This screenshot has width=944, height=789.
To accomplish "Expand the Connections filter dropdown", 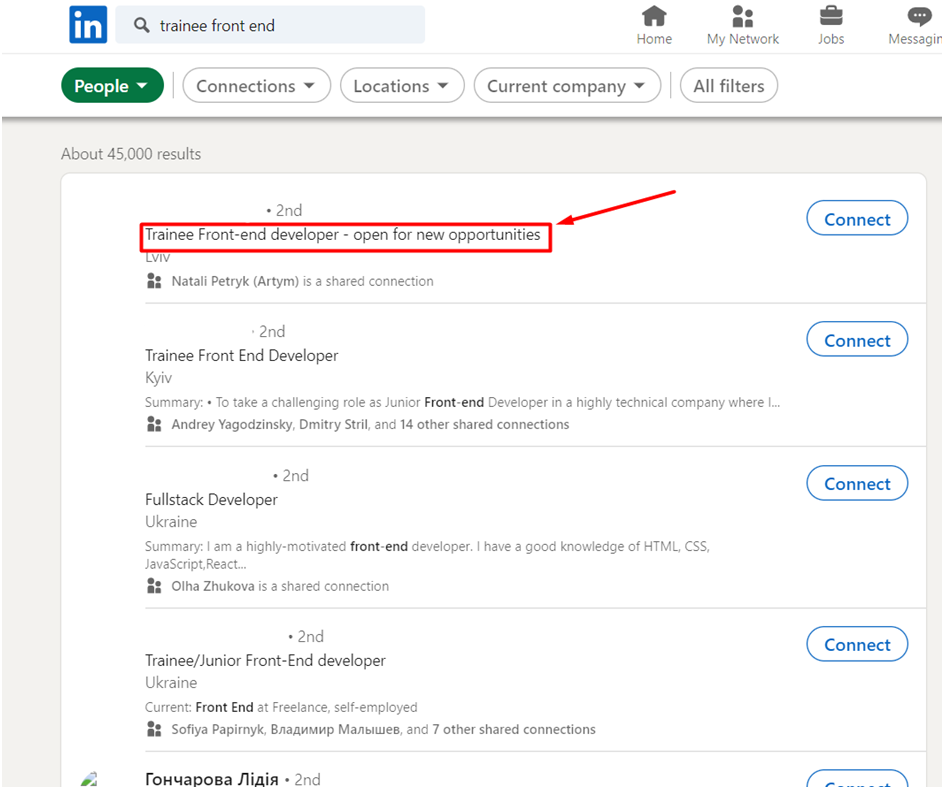I will tap(256, 86).
